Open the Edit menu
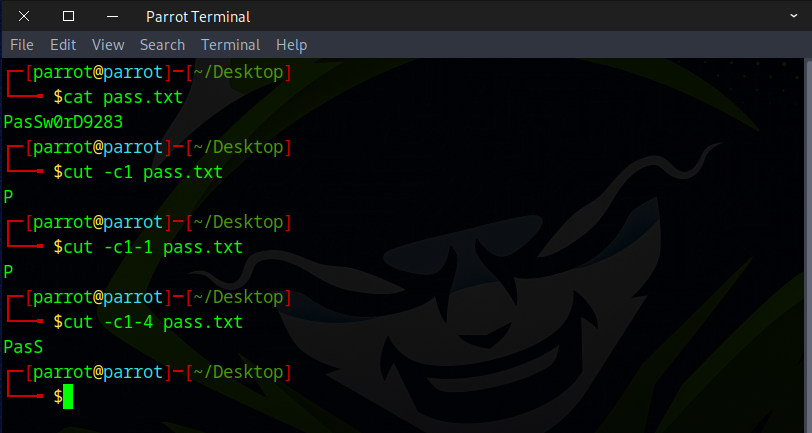This screenshot has width=812, height=433. point(63,45)
